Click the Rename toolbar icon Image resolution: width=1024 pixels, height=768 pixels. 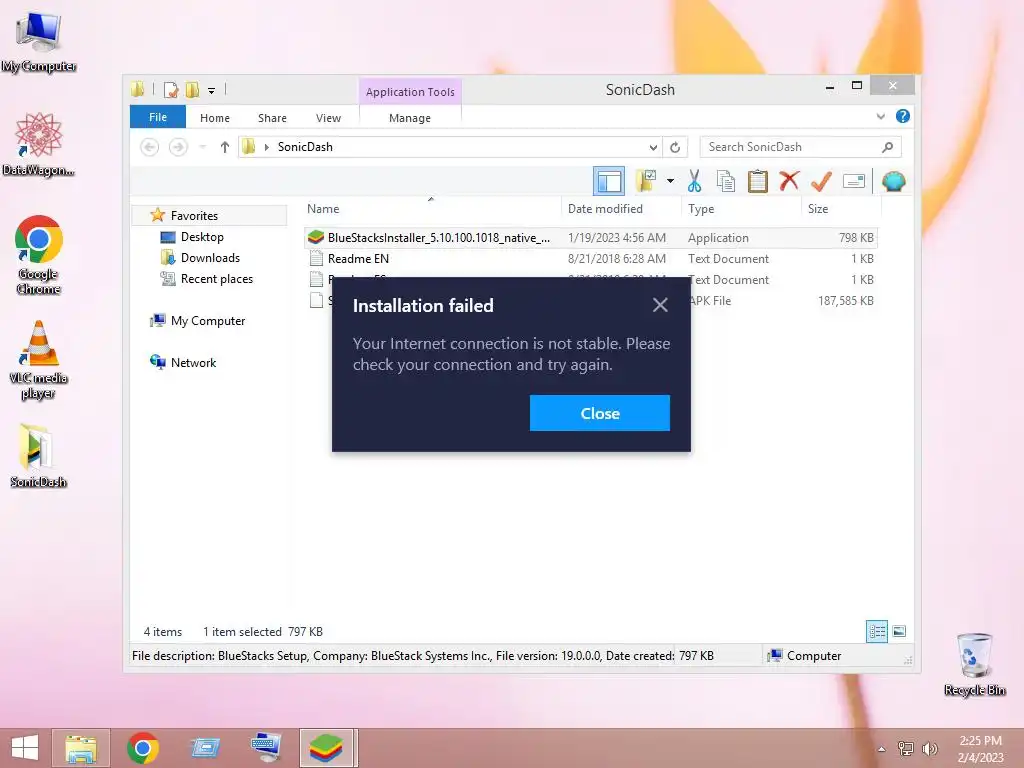pyautogui.click(x=854, y=181)
